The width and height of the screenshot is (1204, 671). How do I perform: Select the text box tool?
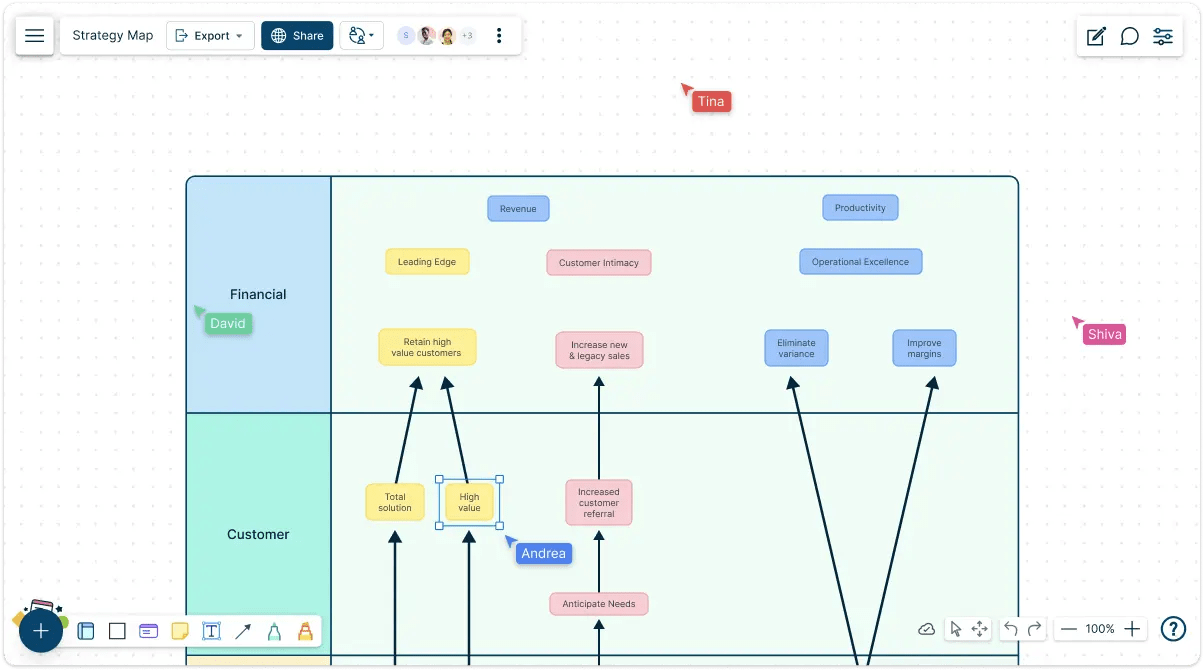(211, 631)
